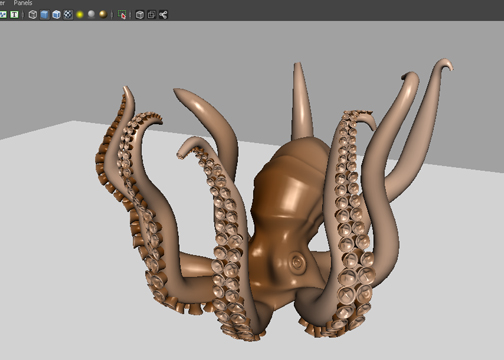Enable use all lights yellow bulb
The width and height of the screenshot is (504, 360).
(80, 15)
